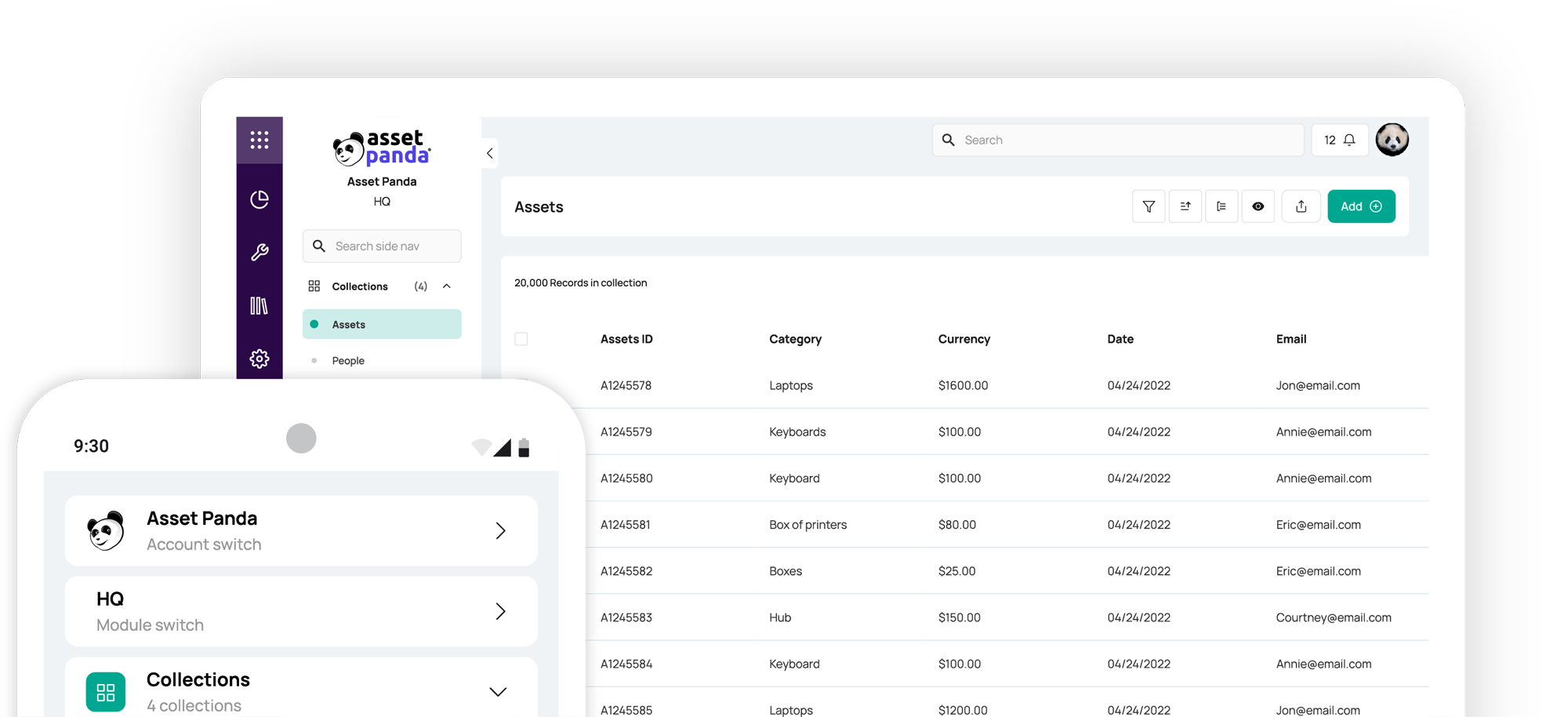Screen dimensions: 1568x717
Task: Click the 20,000 Records in collection text
Action: point(581,282)
